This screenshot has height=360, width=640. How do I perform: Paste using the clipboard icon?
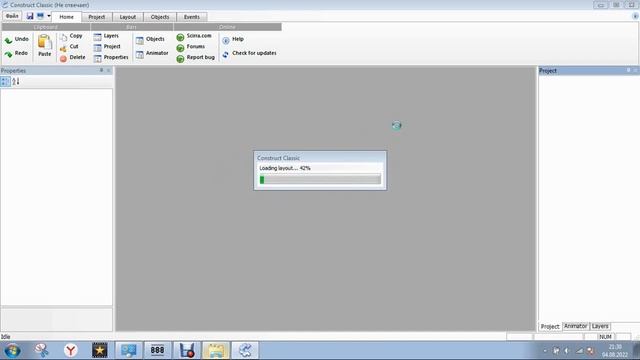pos(44,42)
